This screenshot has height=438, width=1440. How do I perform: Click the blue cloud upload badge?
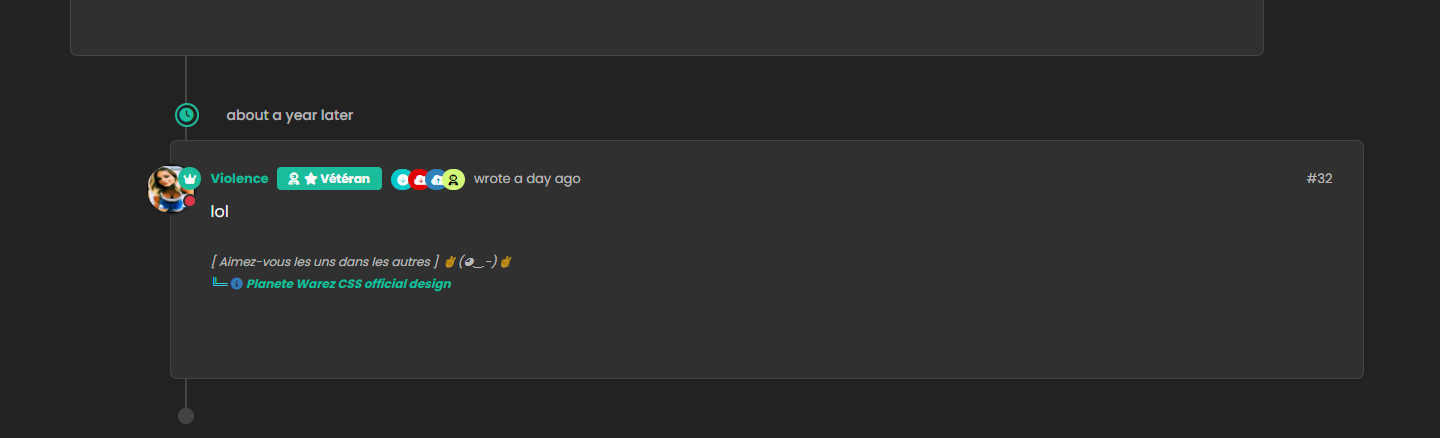(437, 180)
